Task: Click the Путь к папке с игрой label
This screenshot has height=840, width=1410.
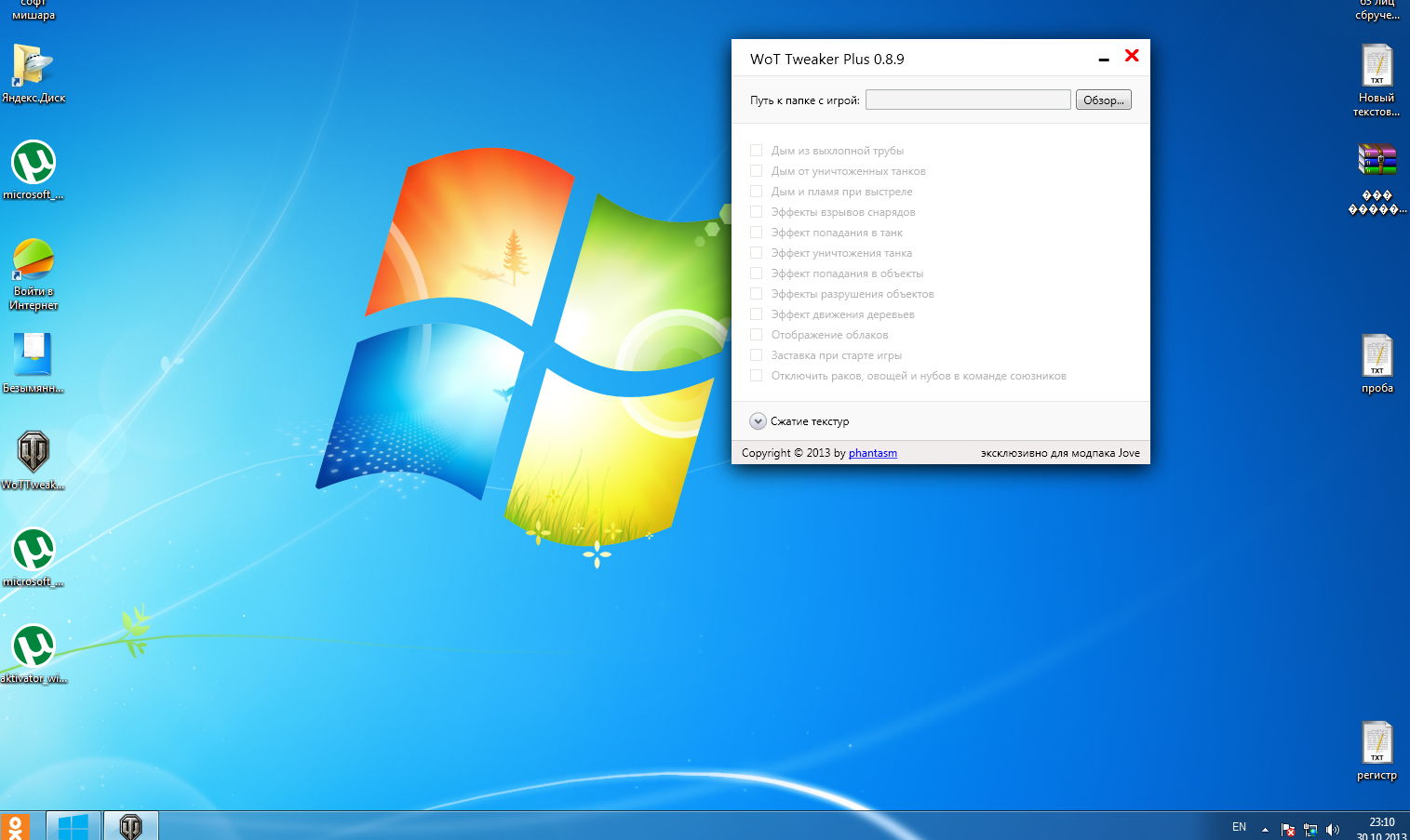Action: 805,100
